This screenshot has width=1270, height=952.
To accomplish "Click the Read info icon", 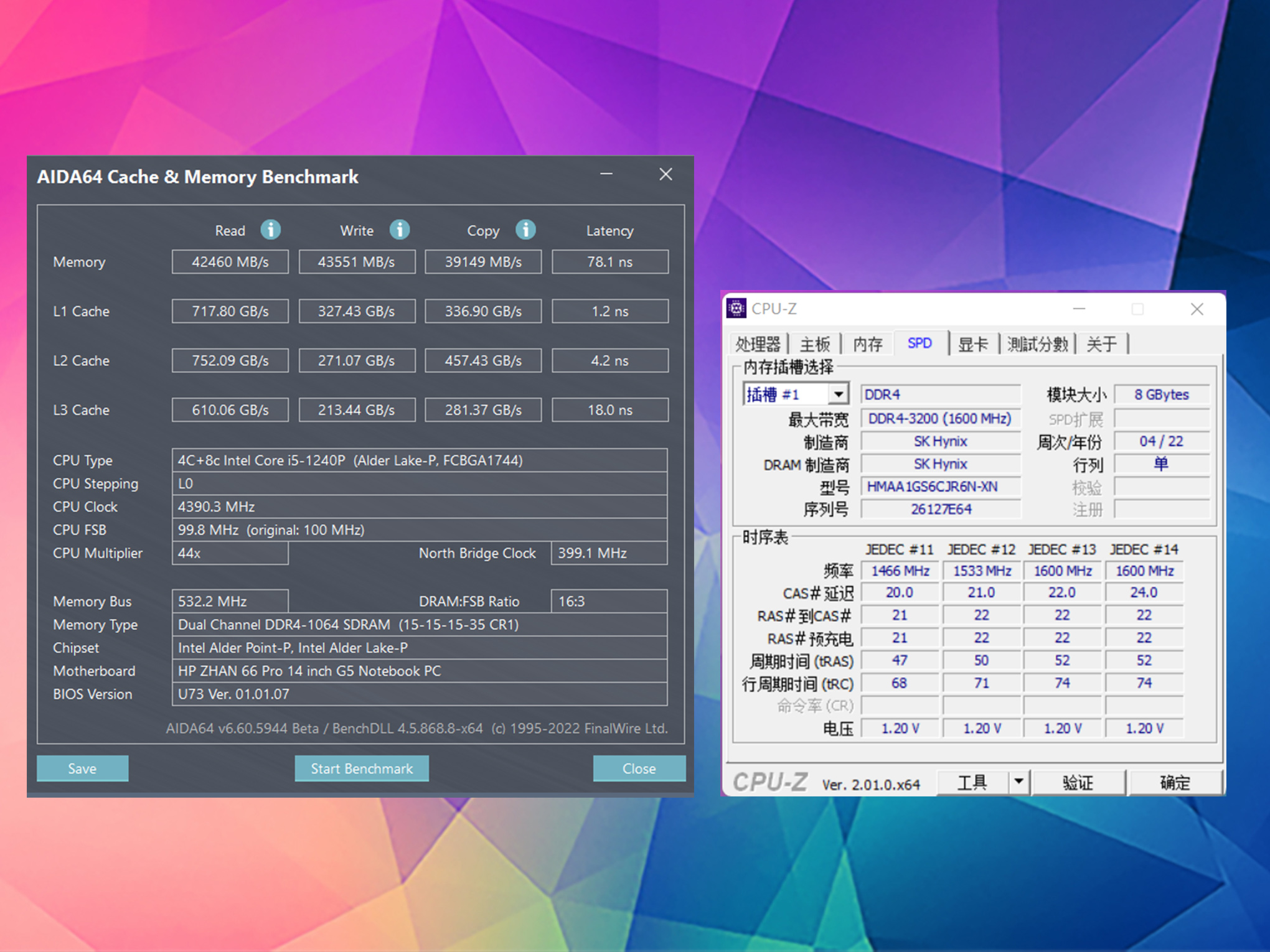I will click(270, 230).
